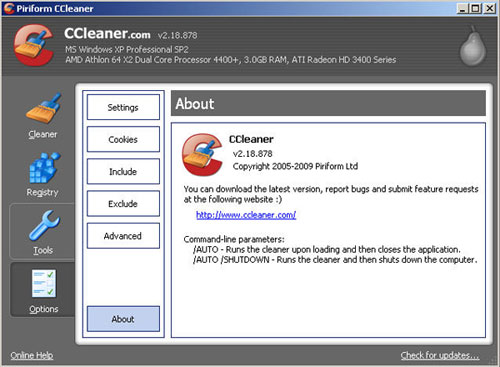Click the AMD Athlon processor info line
This screenshot has width=500, height=367.
(x=231, y=60)
